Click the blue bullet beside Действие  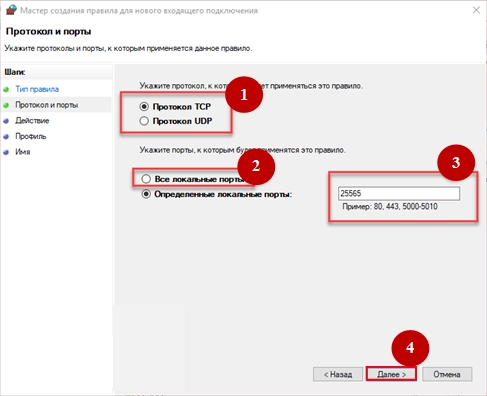tap(6, 121)
